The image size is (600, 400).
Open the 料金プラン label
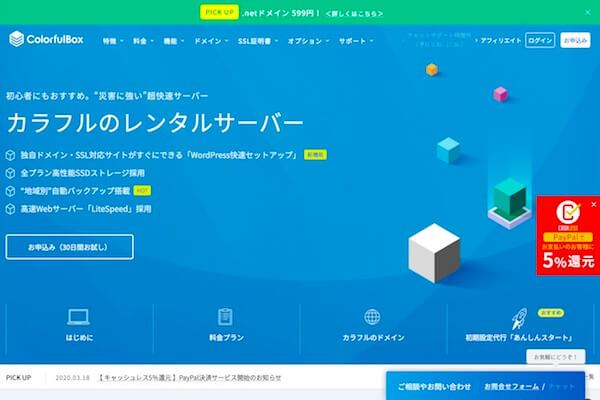(226, 338)
